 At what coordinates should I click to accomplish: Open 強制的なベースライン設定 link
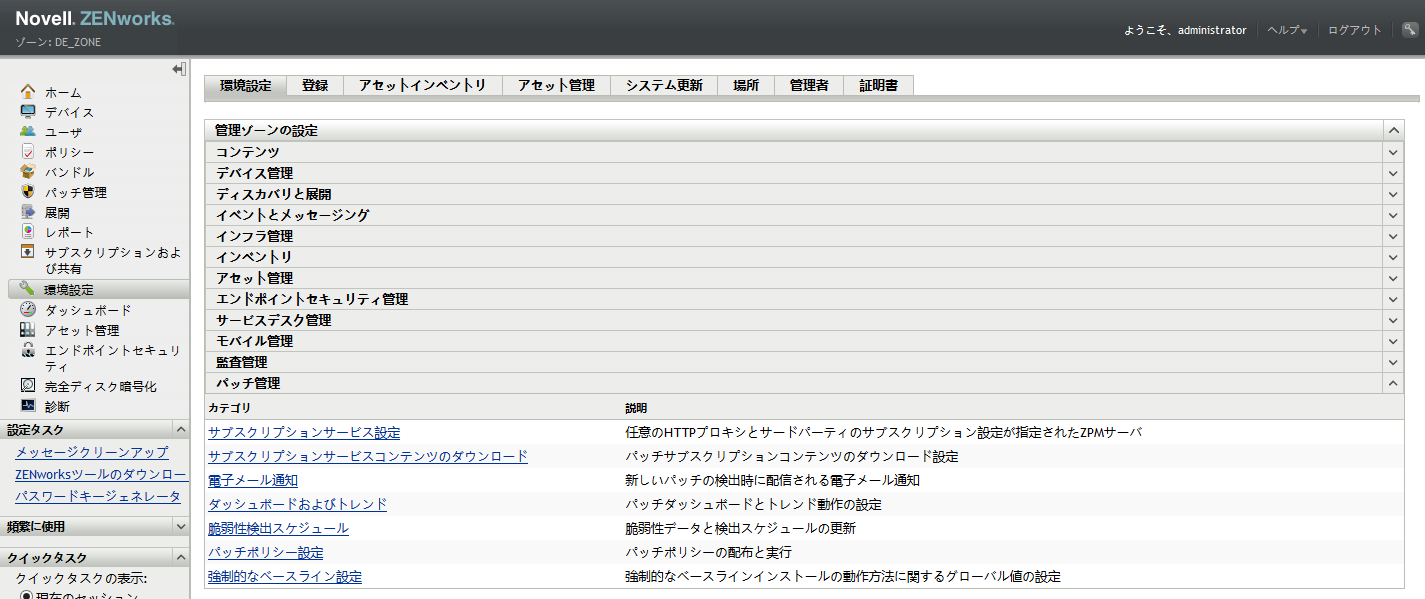(x=285, y=577)
